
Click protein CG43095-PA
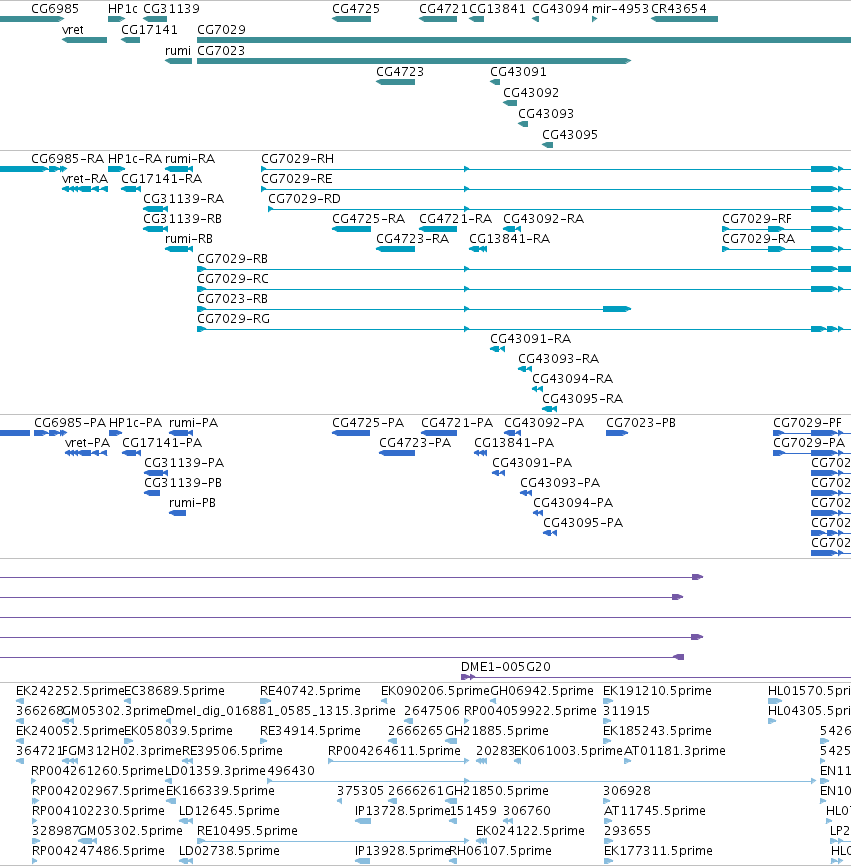583,522
